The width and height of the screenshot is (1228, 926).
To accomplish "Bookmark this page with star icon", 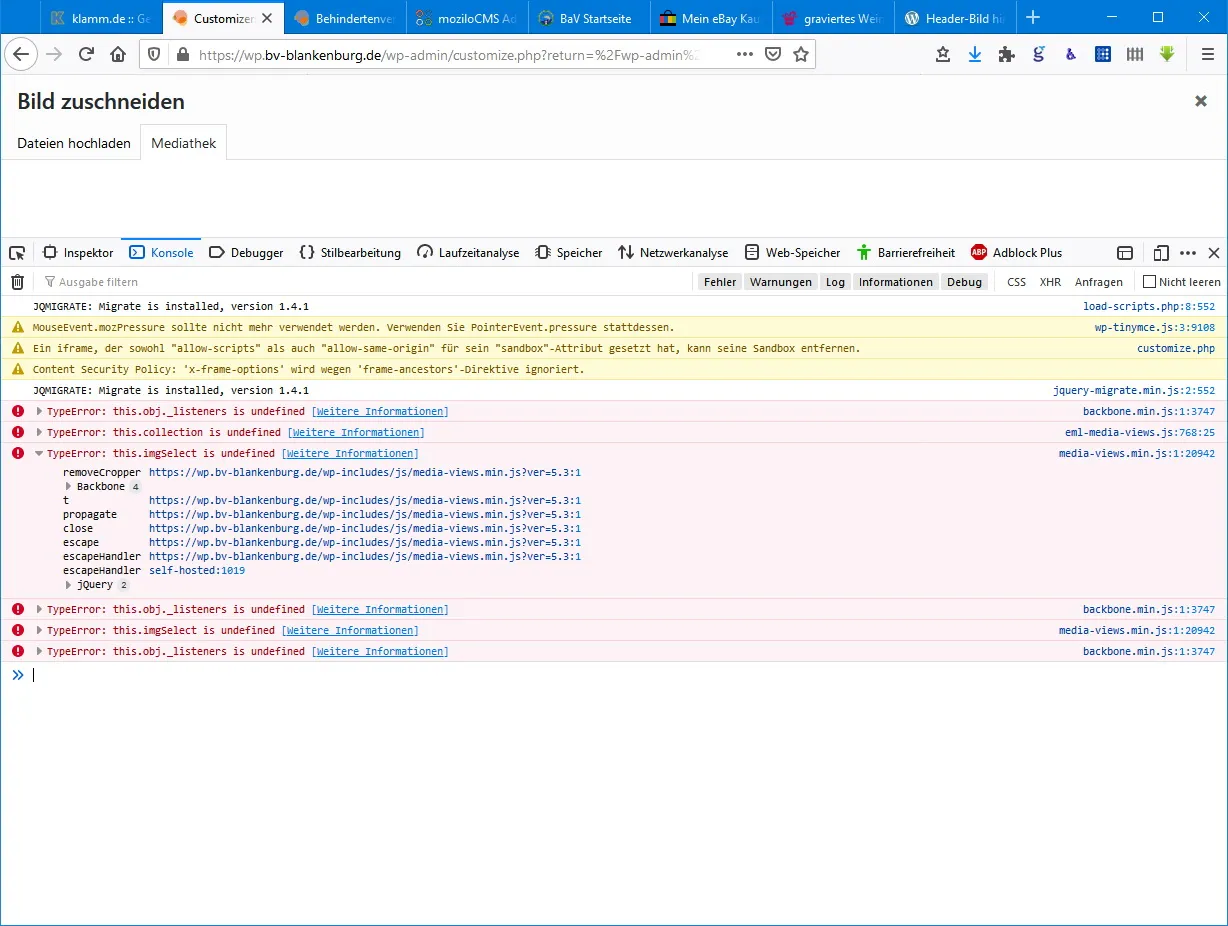I will click(801, 55).
